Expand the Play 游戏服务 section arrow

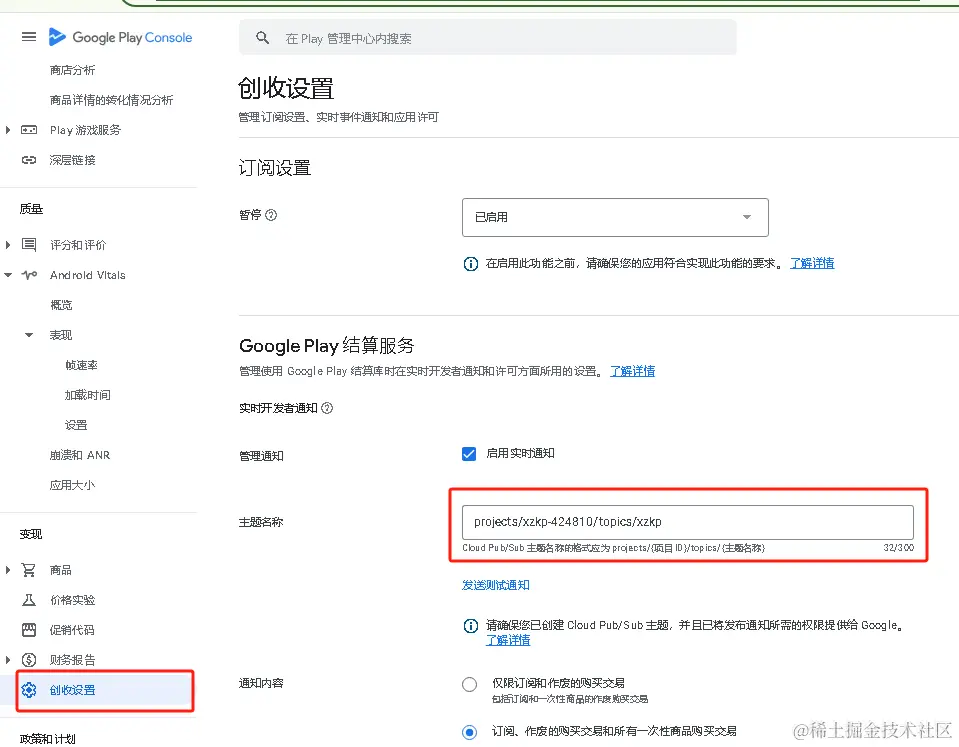pyautogui.click(x=8, y=130)
